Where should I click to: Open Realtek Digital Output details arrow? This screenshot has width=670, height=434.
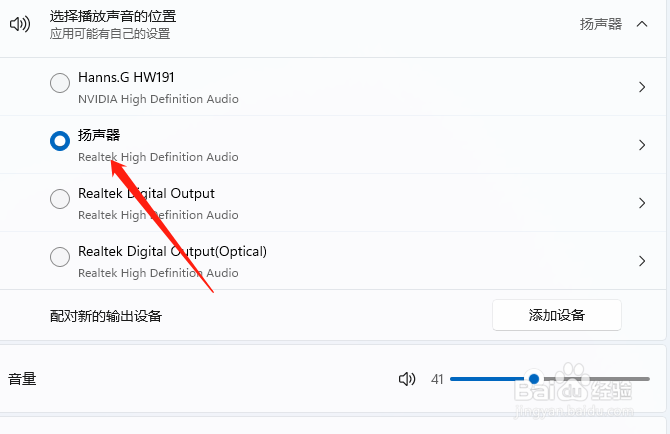(x=642, y=203)
